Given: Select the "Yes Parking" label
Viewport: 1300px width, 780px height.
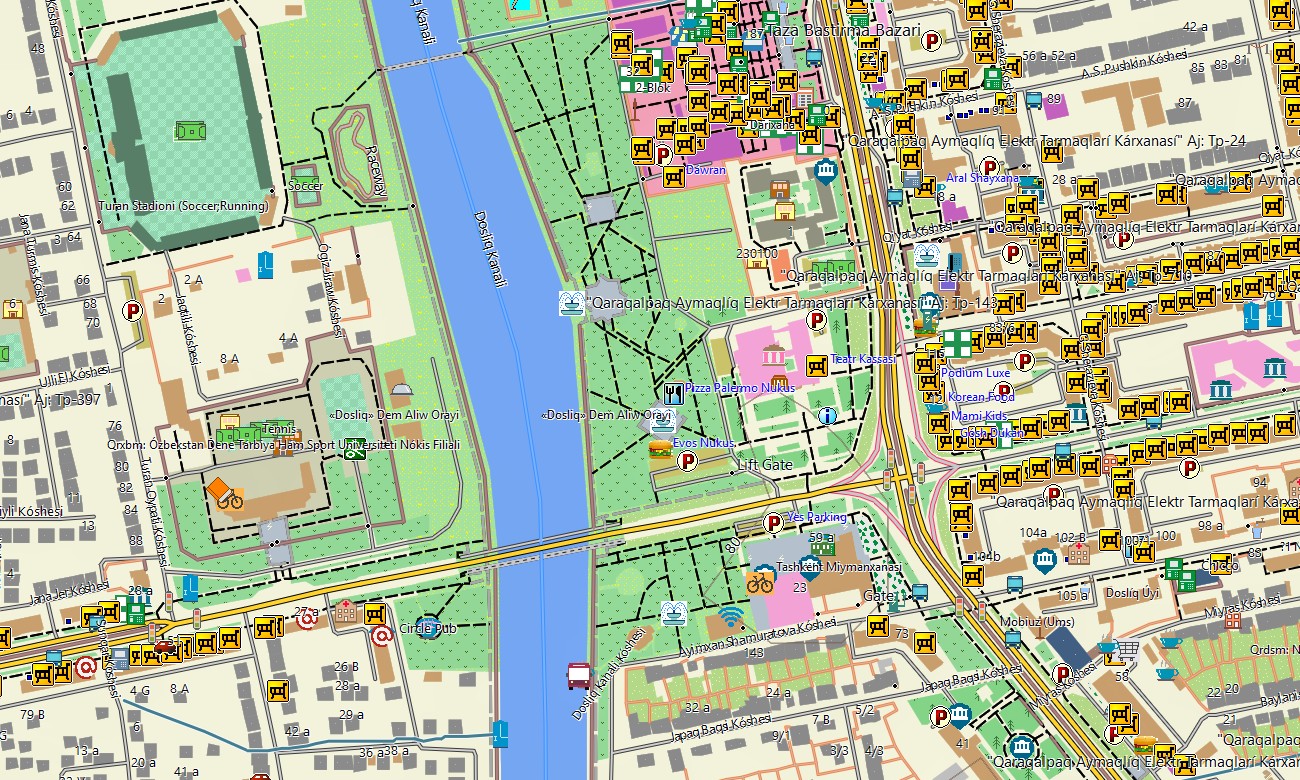Looking at the screenshot, I should 816,517.
